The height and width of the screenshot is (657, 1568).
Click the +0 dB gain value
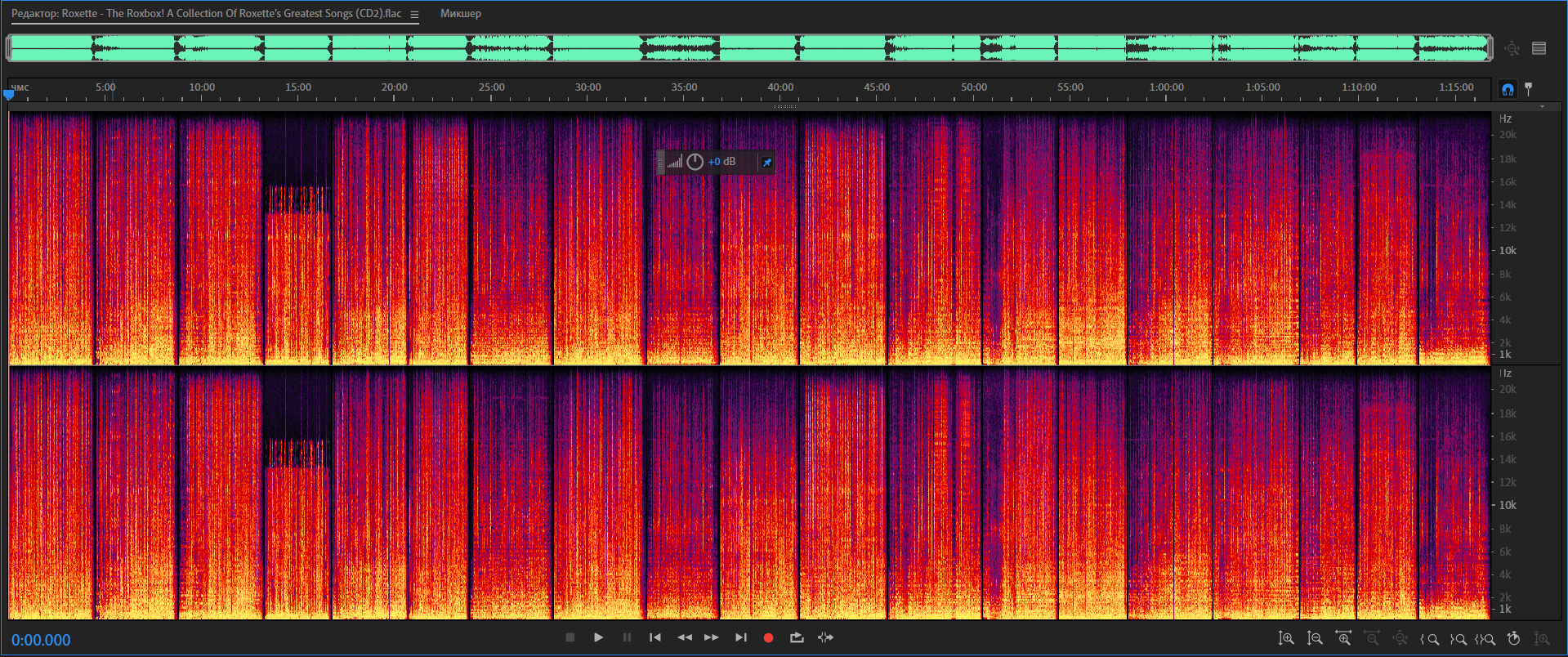click(x=721, y=162)
